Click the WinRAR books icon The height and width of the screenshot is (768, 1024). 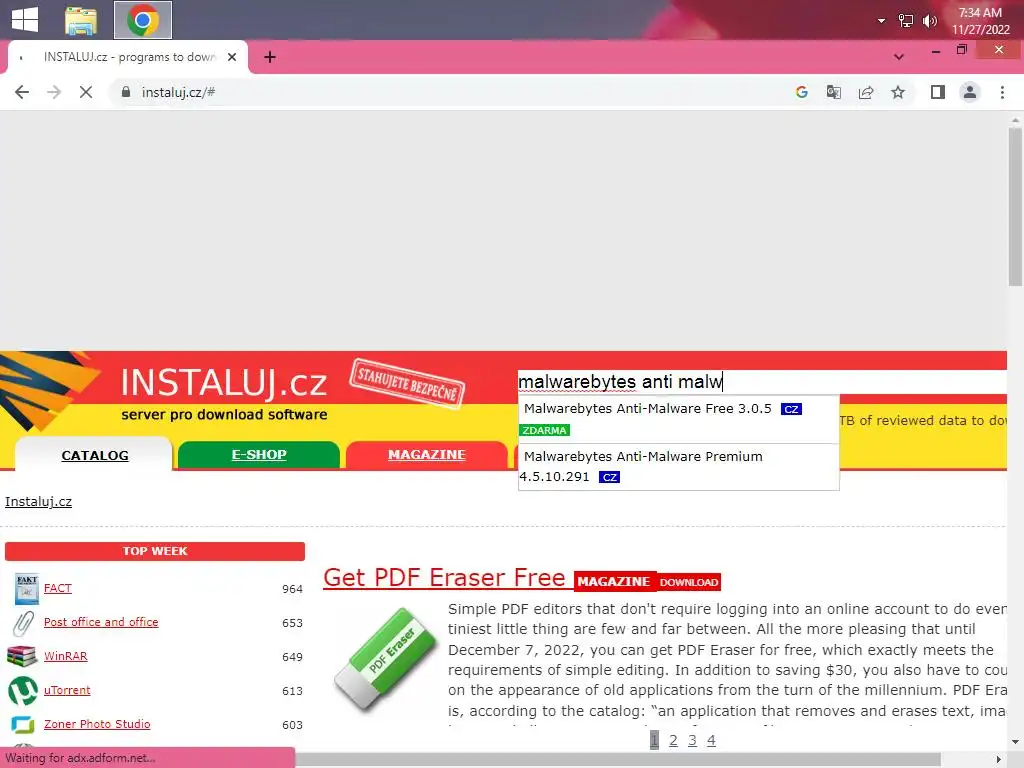tap(22, 656)
